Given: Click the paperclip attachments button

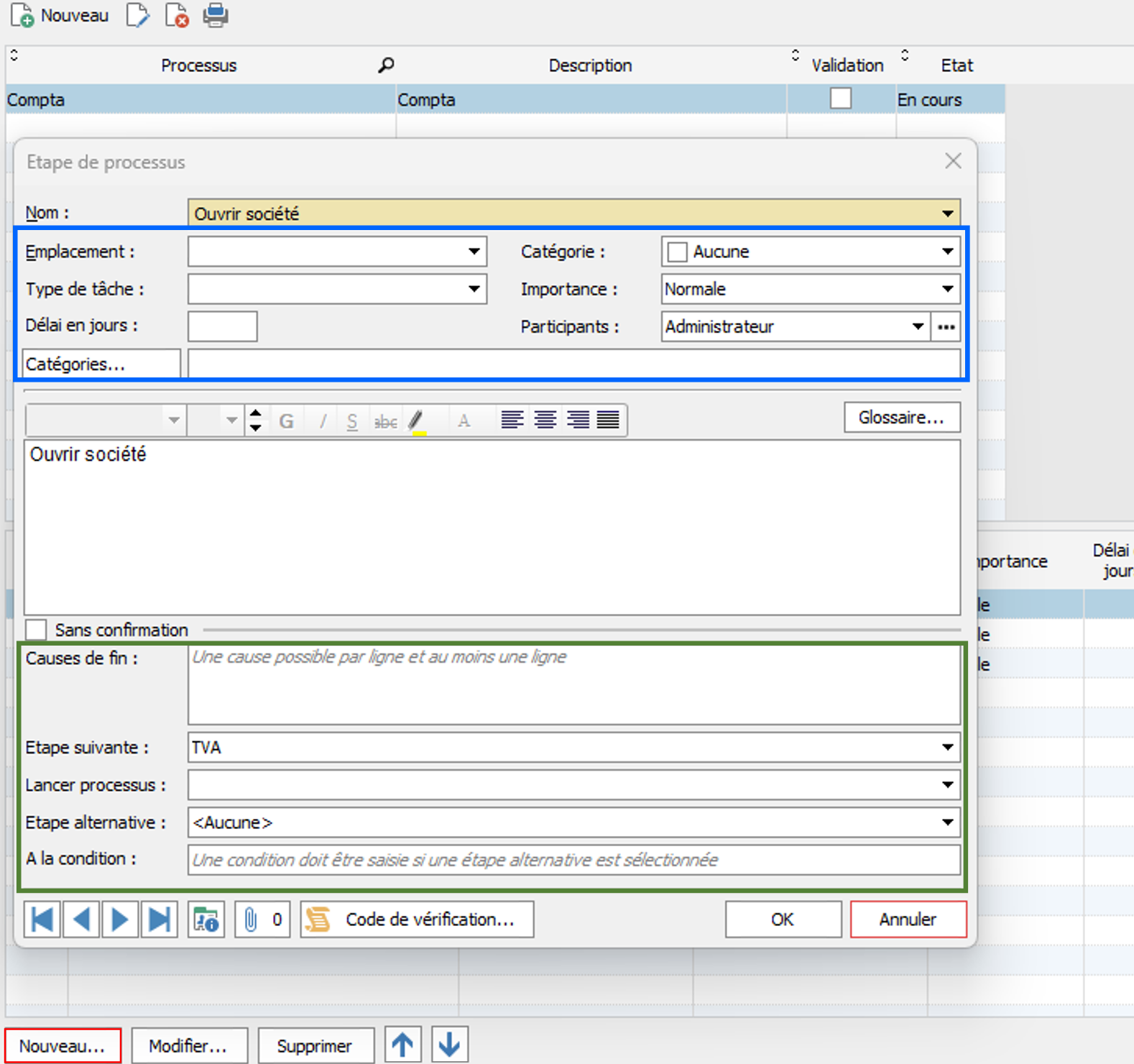Looking at the screenshot, I should (263, 919).
